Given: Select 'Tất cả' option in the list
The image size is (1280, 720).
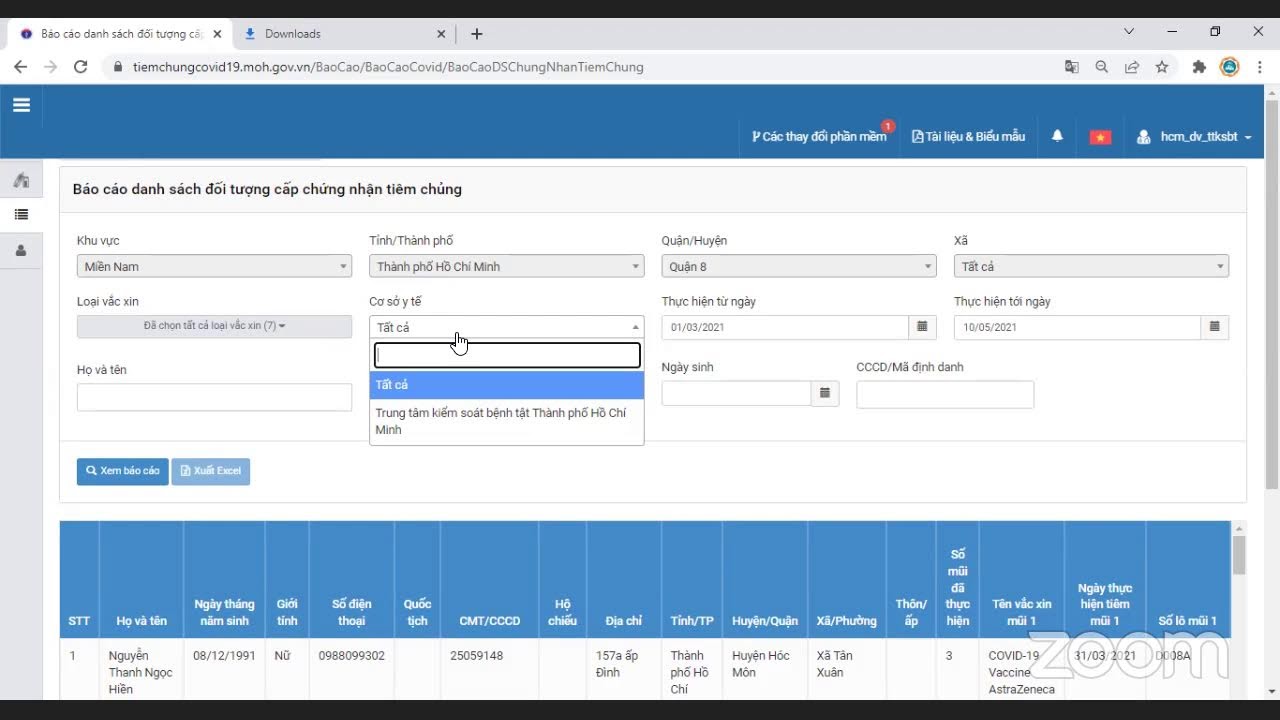Looking at the screenshot, I should click(x=506, y=385).
